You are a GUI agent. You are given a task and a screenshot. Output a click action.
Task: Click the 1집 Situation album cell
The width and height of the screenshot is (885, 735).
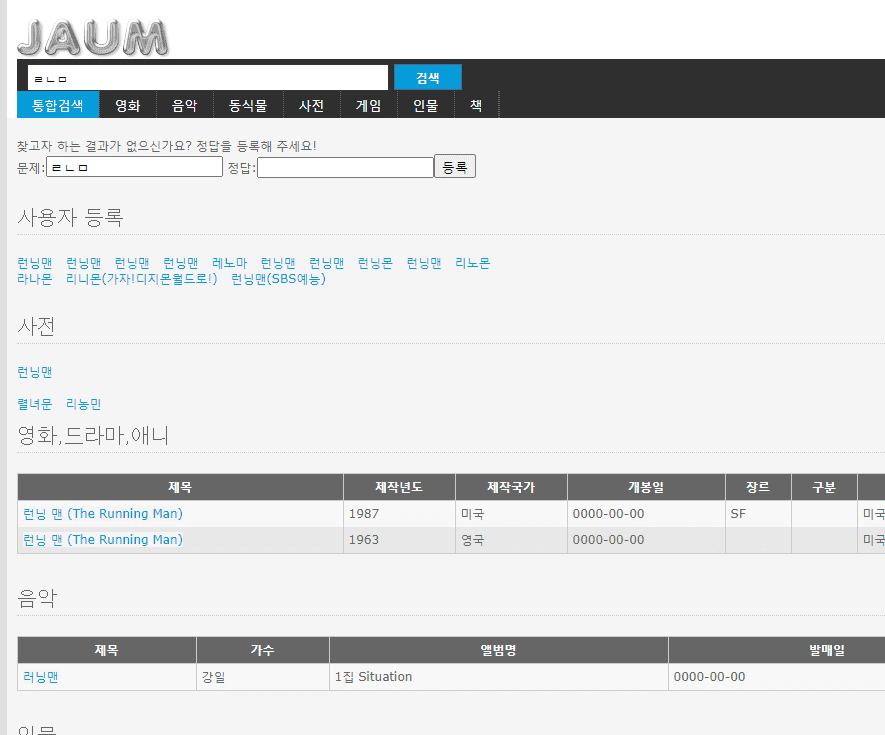499,677
